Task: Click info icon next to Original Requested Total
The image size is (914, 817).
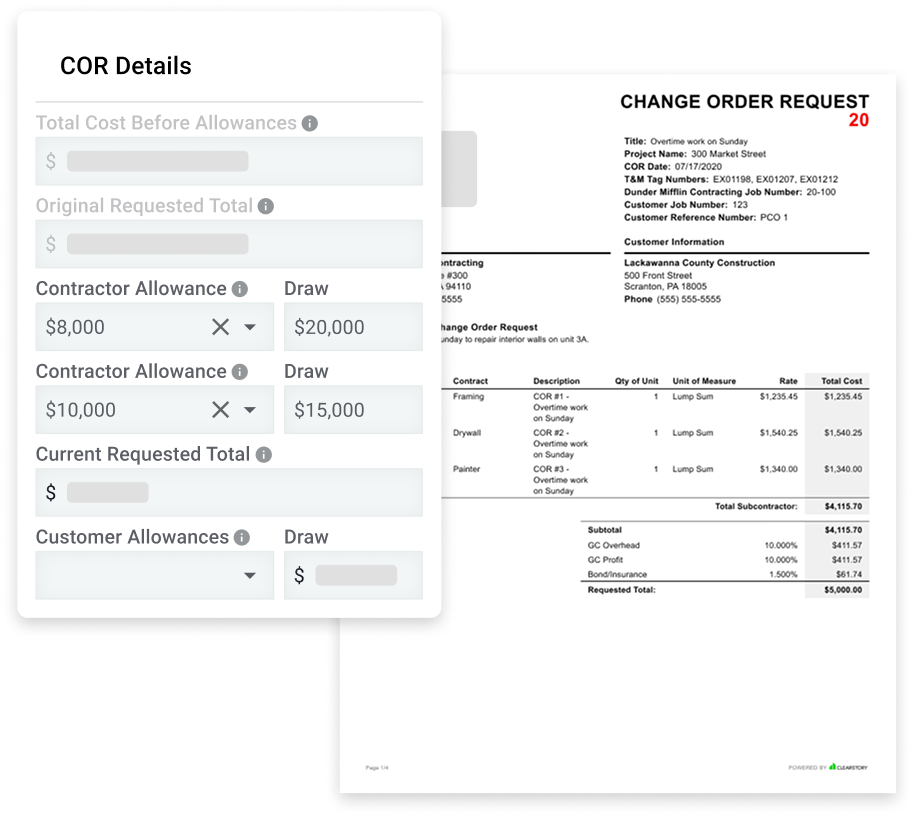Action: tap(266, 206)
